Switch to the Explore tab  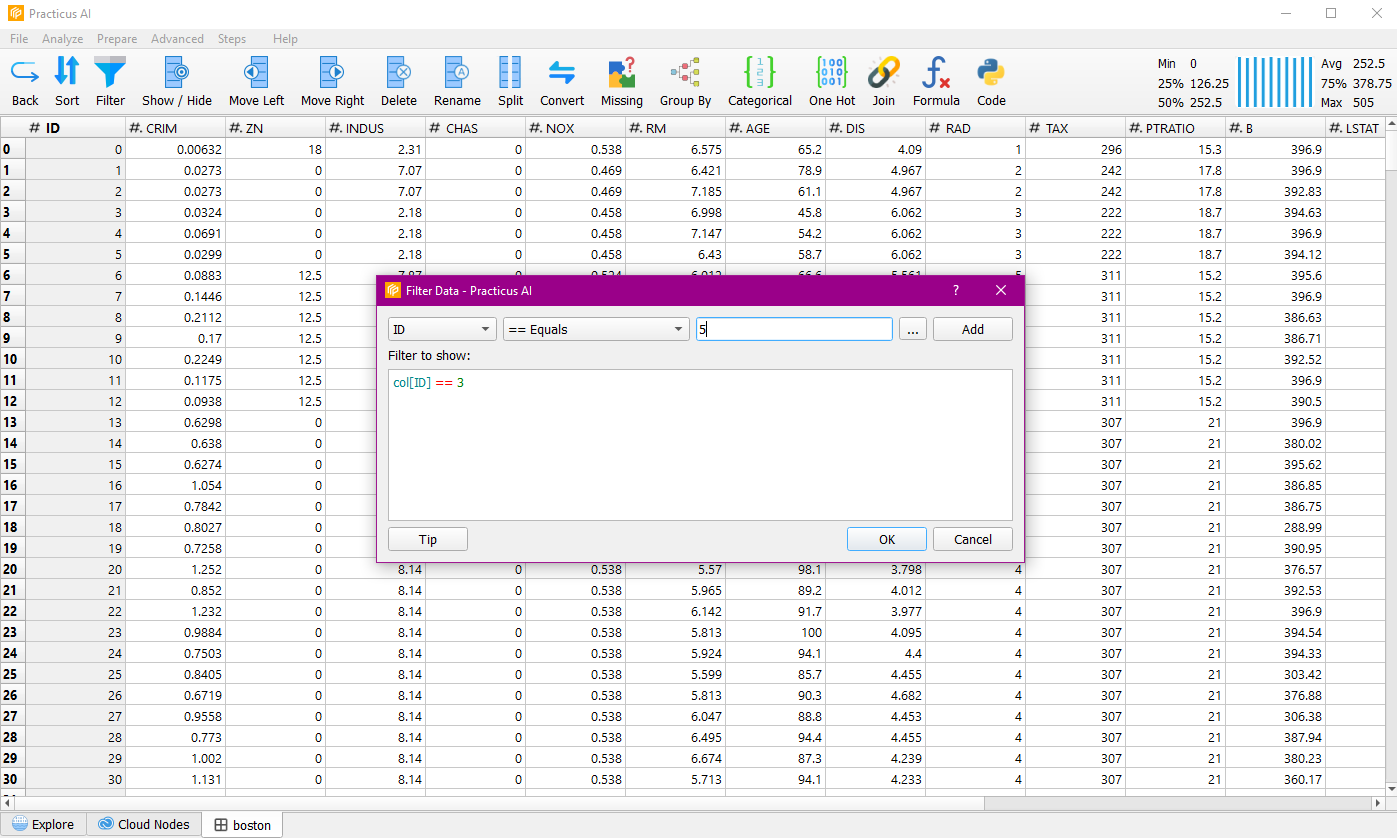[43, 824]
